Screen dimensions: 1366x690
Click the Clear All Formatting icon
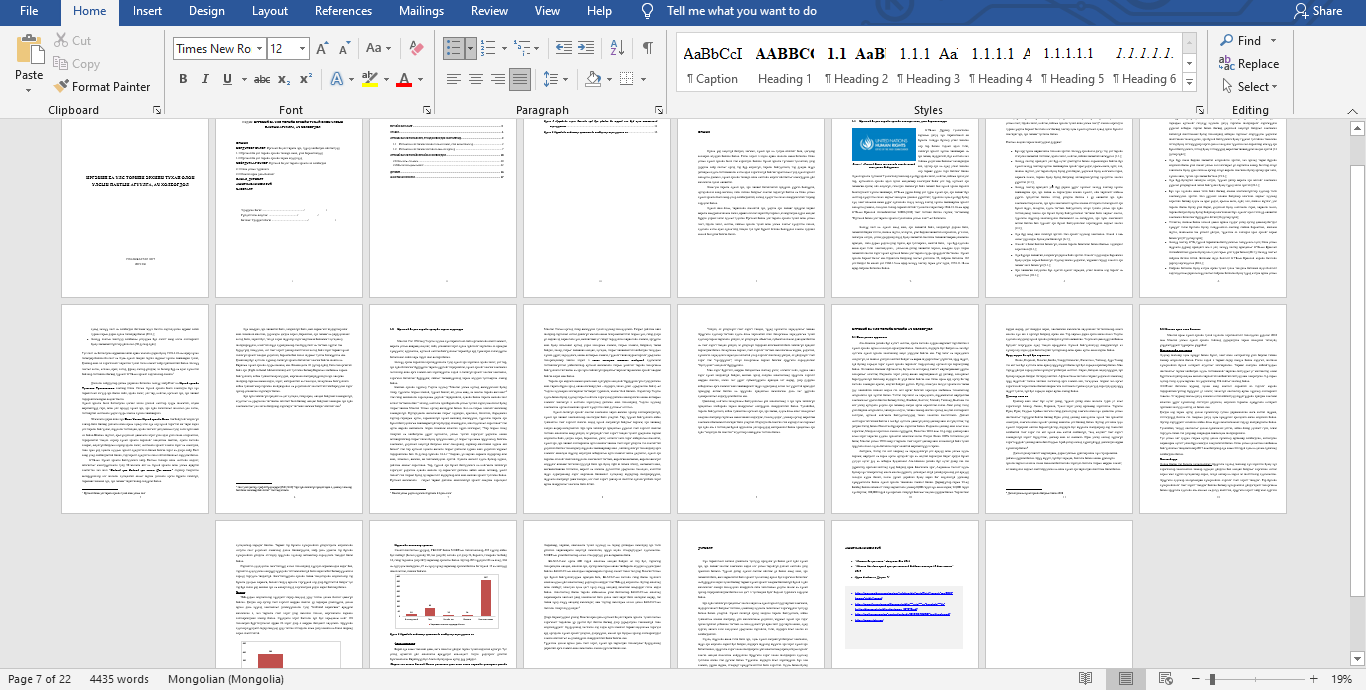[417, 48]
